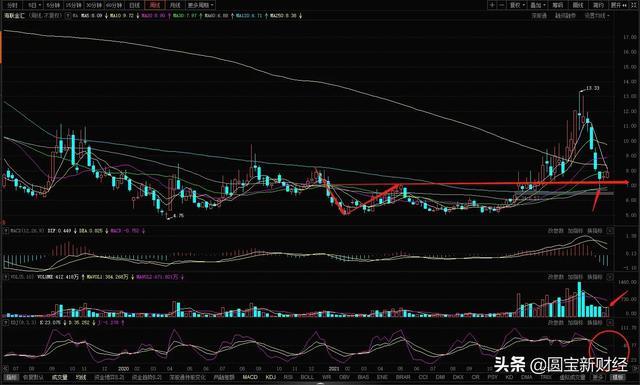Select the 指标 tab in bottom bar
The image size is (640, 385).
pos(11,377)
